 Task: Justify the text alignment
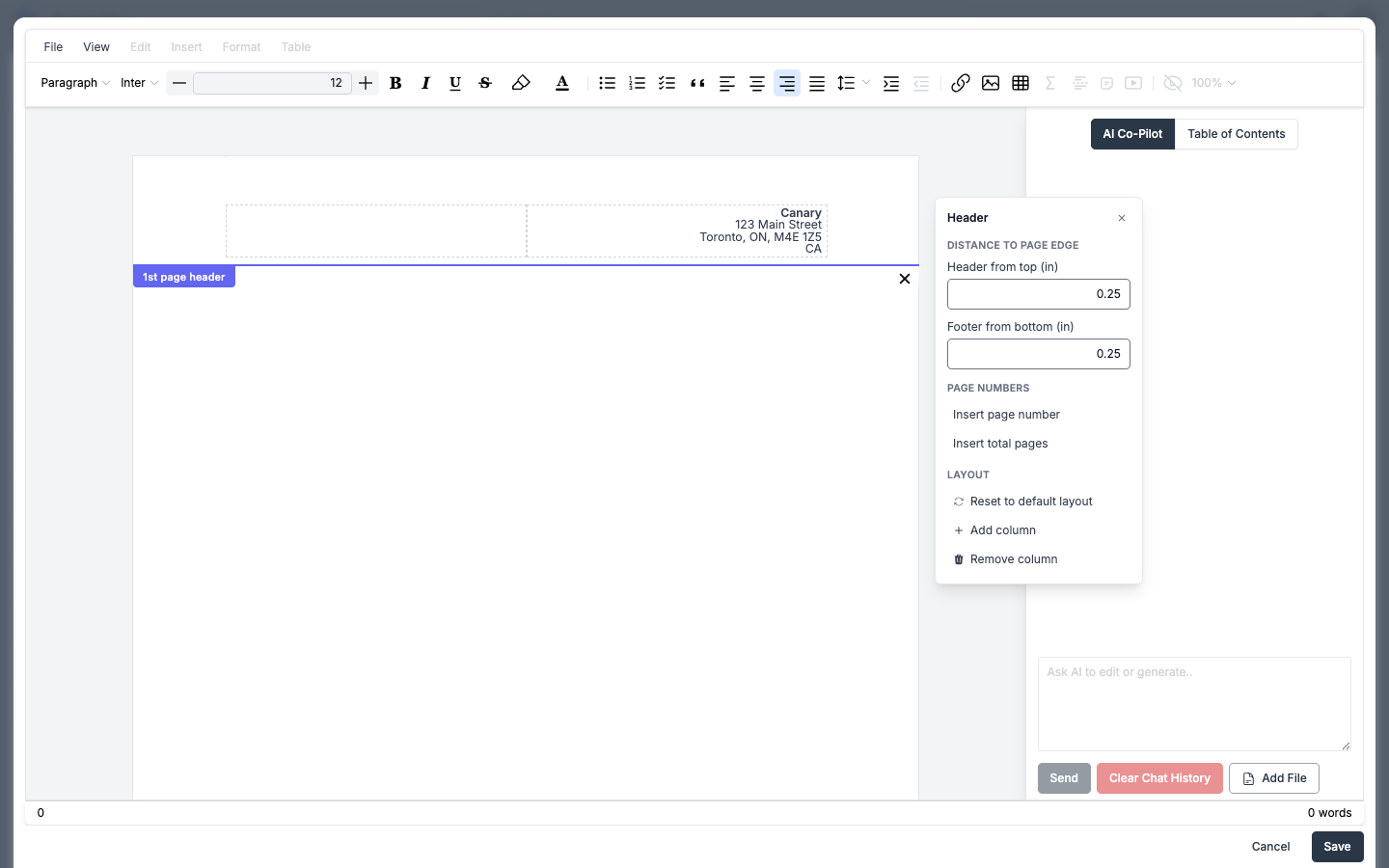[x=817, y=83]
